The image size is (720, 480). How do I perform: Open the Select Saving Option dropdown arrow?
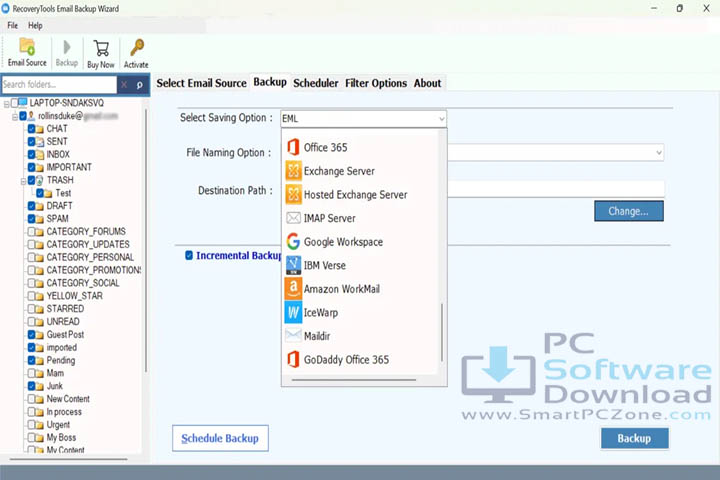441,119
